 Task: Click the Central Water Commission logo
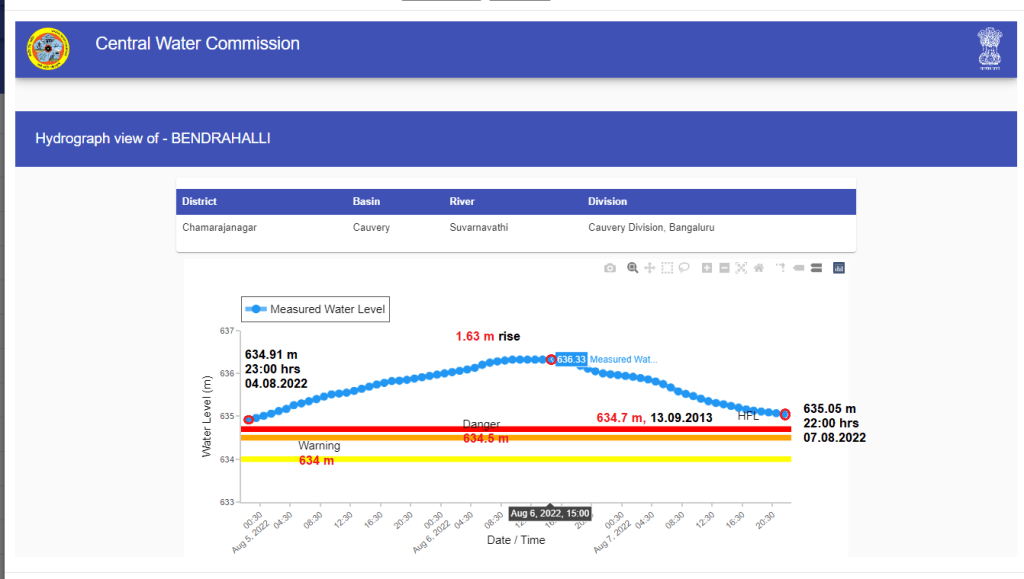48,49
